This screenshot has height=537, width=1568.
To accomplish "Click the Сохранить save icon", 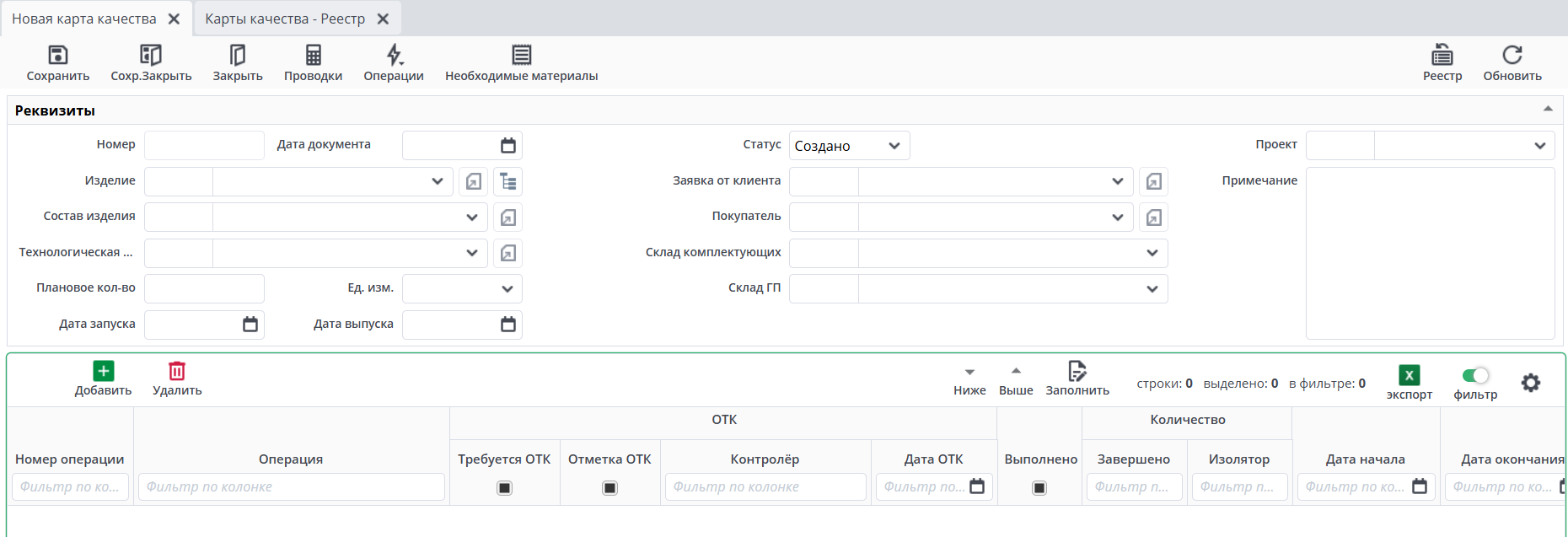I will pyautogui.click(x=57, y=56).
